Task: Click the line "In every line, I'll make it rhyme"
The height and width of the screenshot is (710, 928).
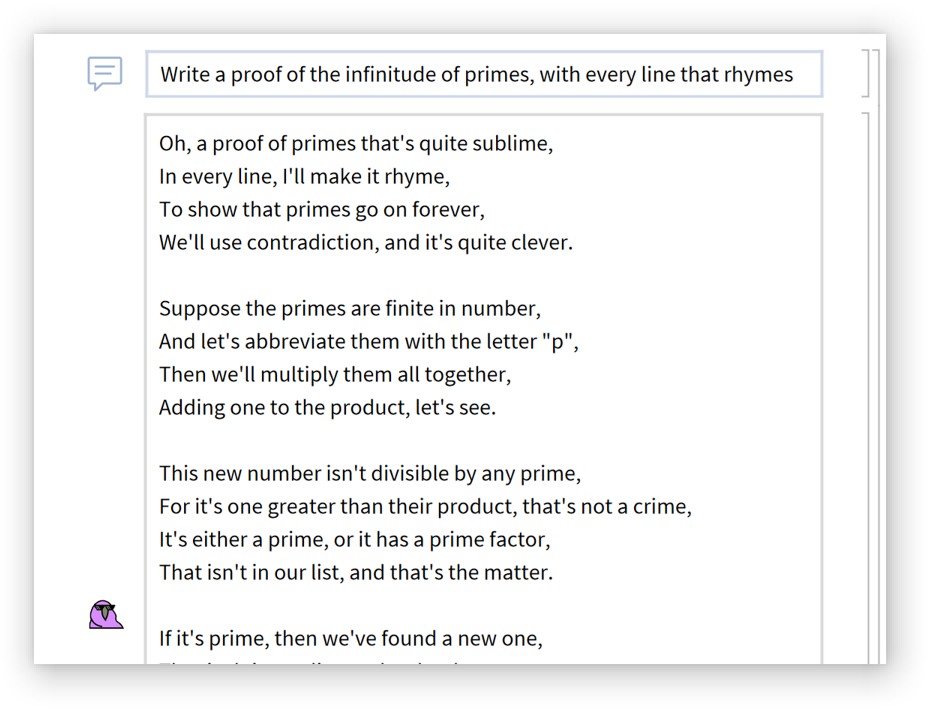Action: point(304,177)
